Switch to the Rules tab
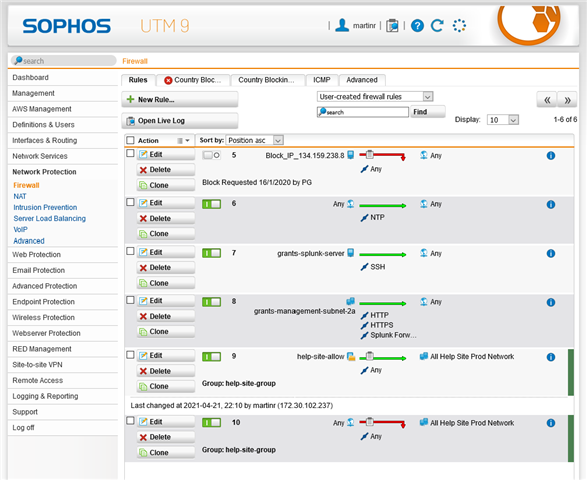Image resolution: width=587 pixels, height=480 pixels. [138, 80]
